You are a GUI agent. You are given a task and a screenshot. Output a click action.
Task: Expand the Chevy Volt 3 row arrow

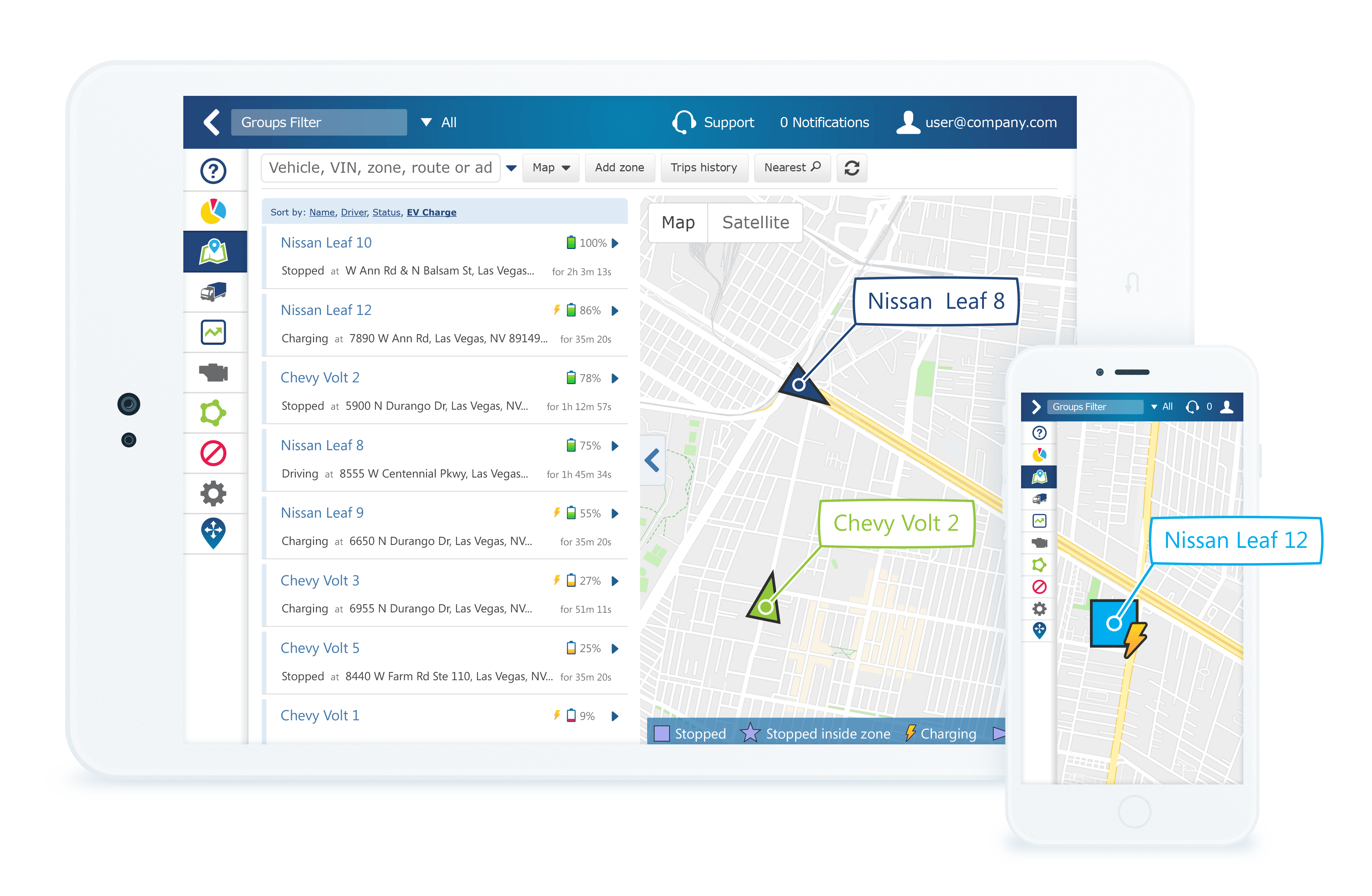point(615,581)
